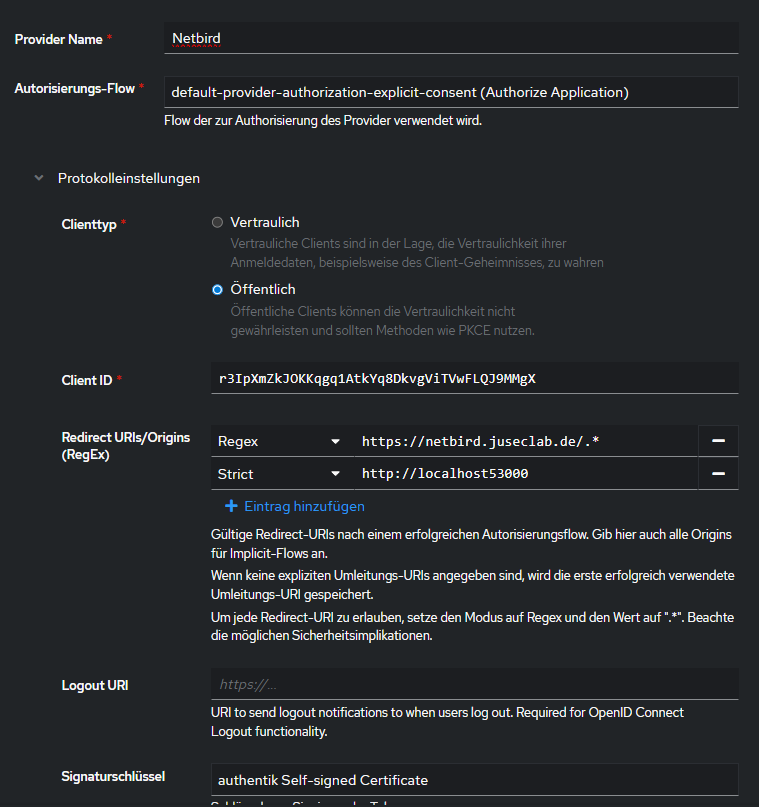Screen dimensions: 759x807
Task: Open the Strict matching mode dropdown
Action: click(x=280, y=474)
